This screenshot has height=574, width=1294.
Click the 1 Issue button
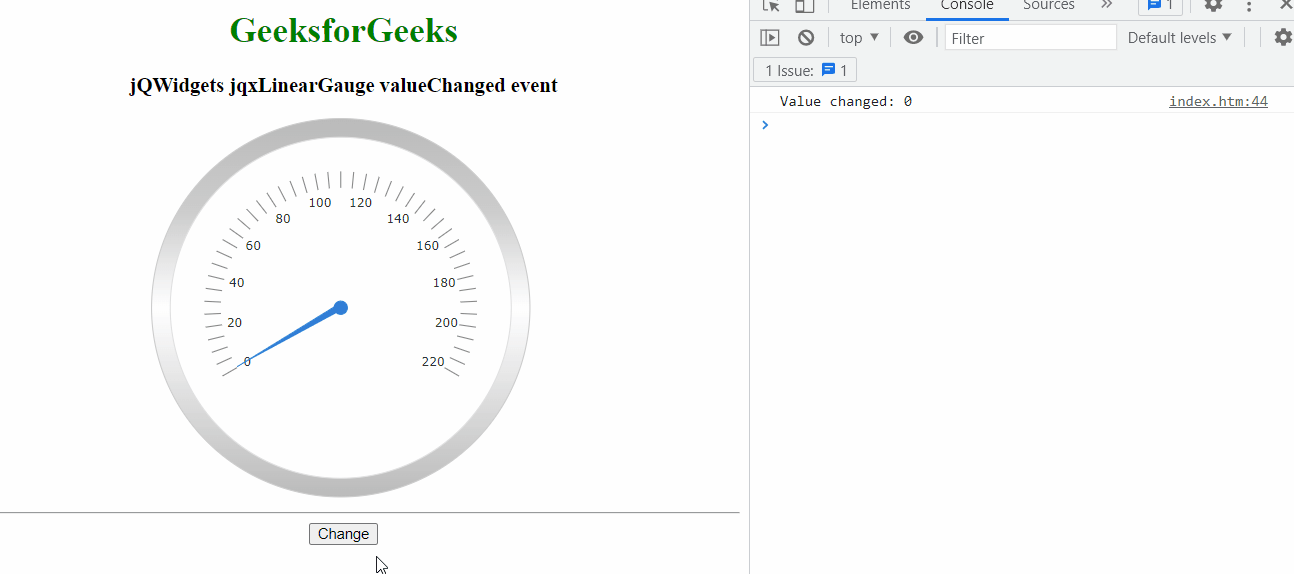pos(805,71)
